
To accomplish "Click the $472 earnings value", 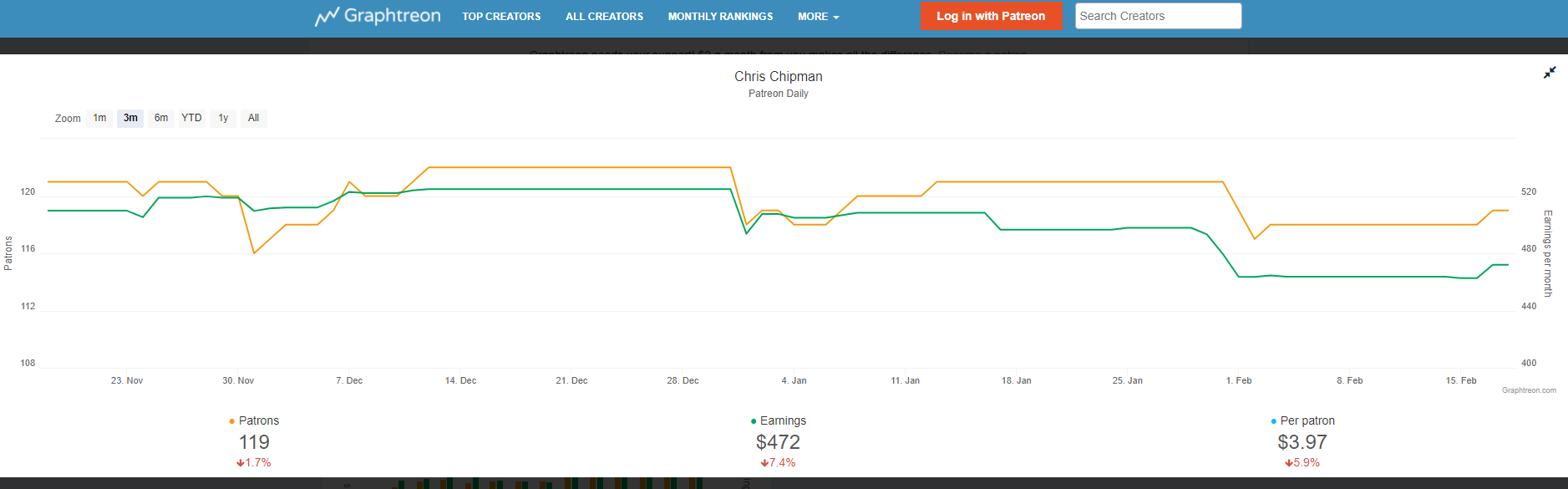I will 778,442.
